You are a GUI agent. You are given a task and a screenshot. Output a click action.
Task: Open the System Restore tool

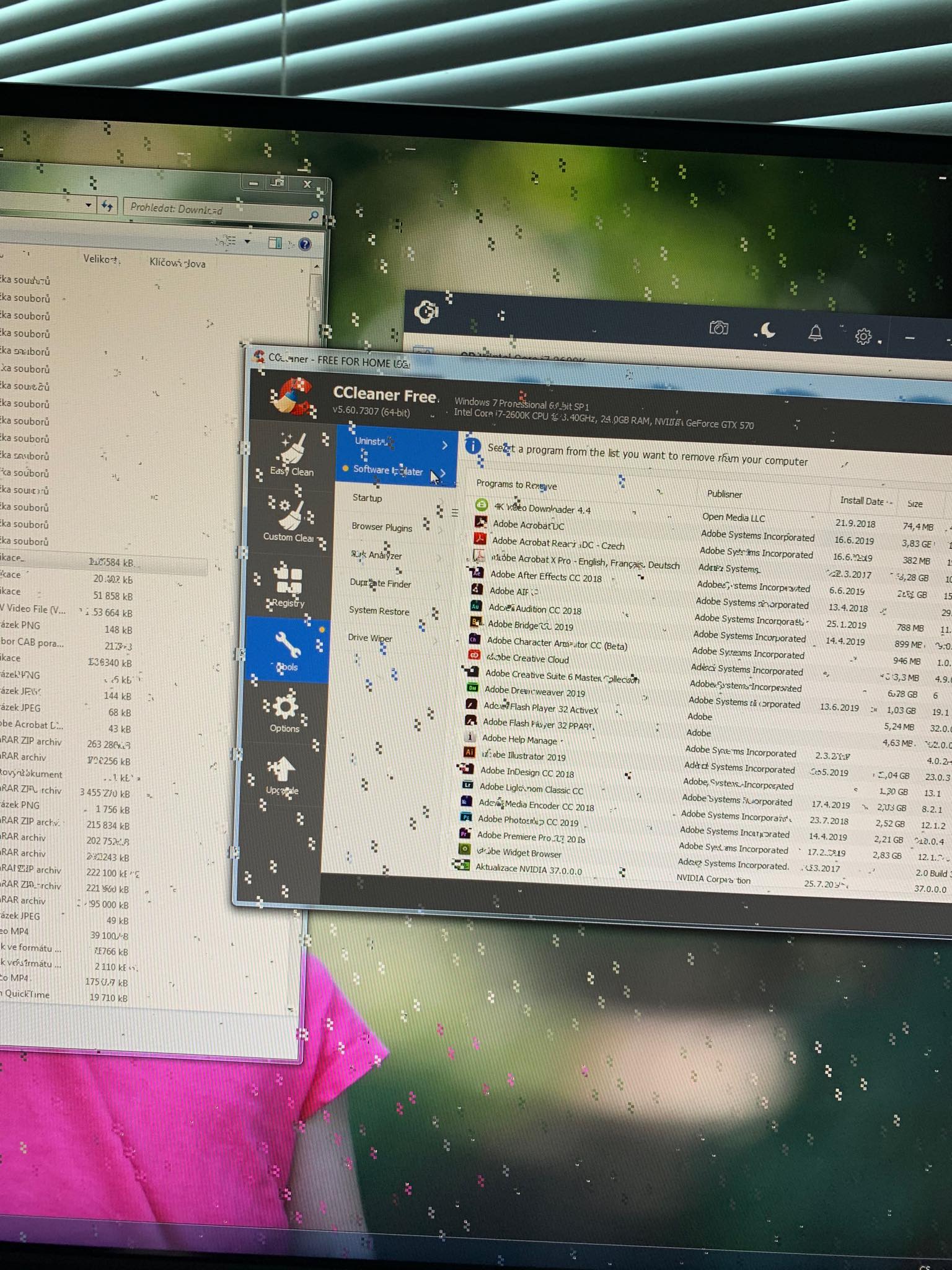tap(379, 611)
